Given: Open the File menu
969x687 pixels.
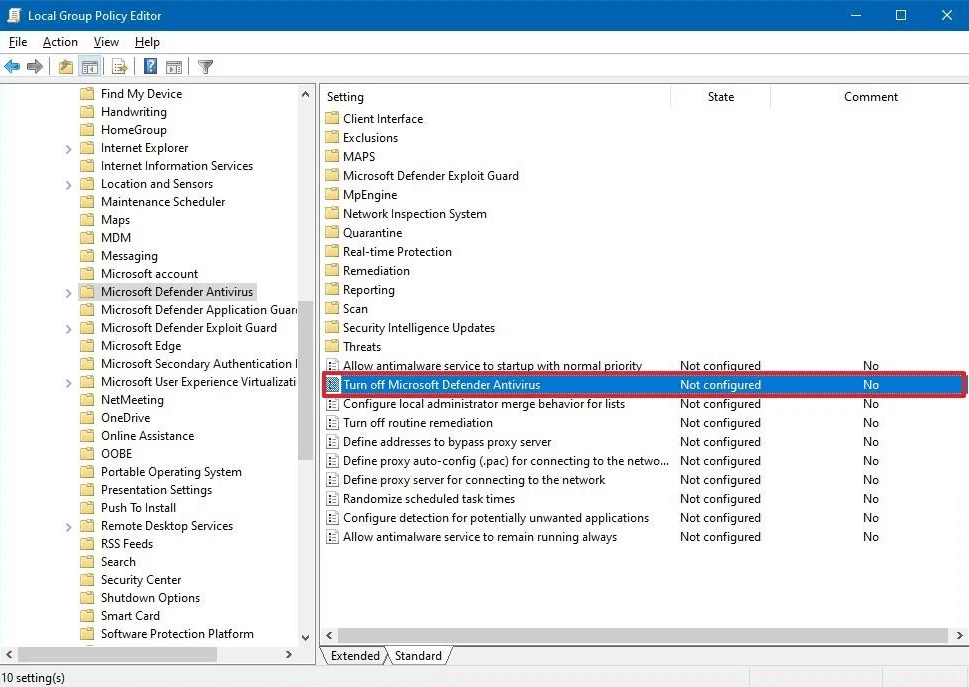Looking at the screenshot, I should point(18,41).
